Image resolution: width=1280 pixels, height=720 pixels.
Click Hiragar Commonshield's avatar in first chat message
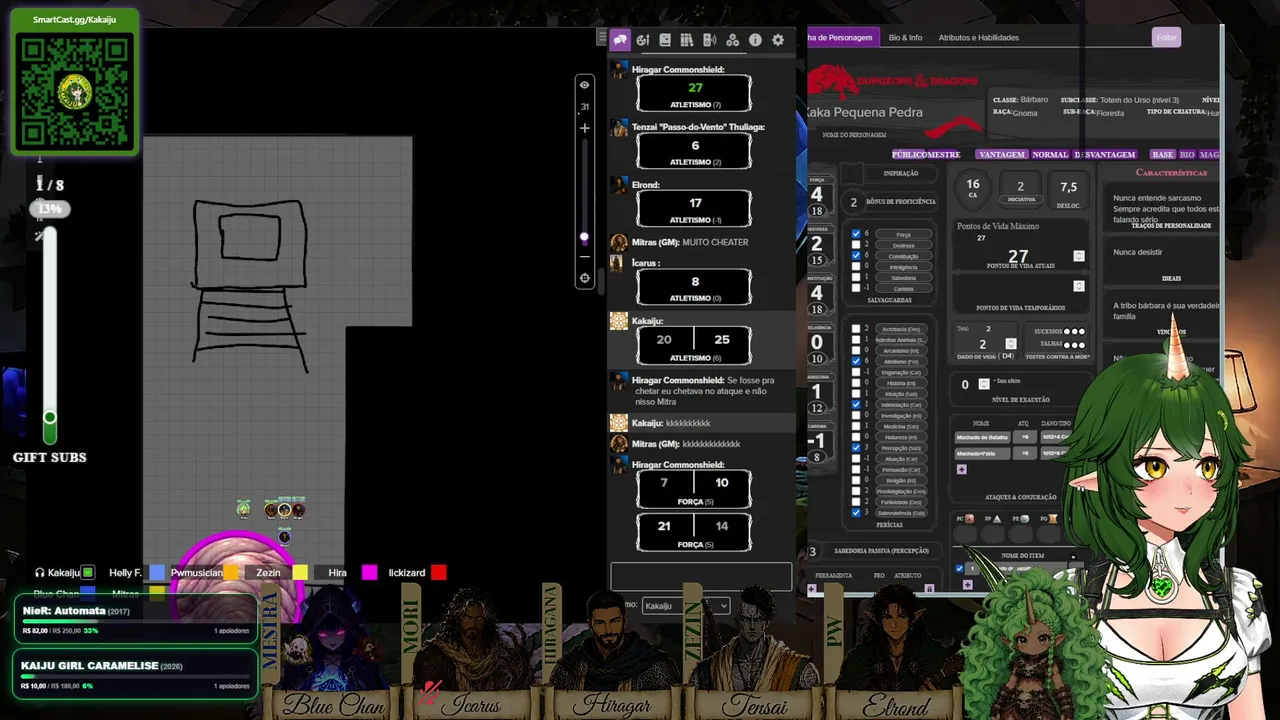click(x=620, y=70)
